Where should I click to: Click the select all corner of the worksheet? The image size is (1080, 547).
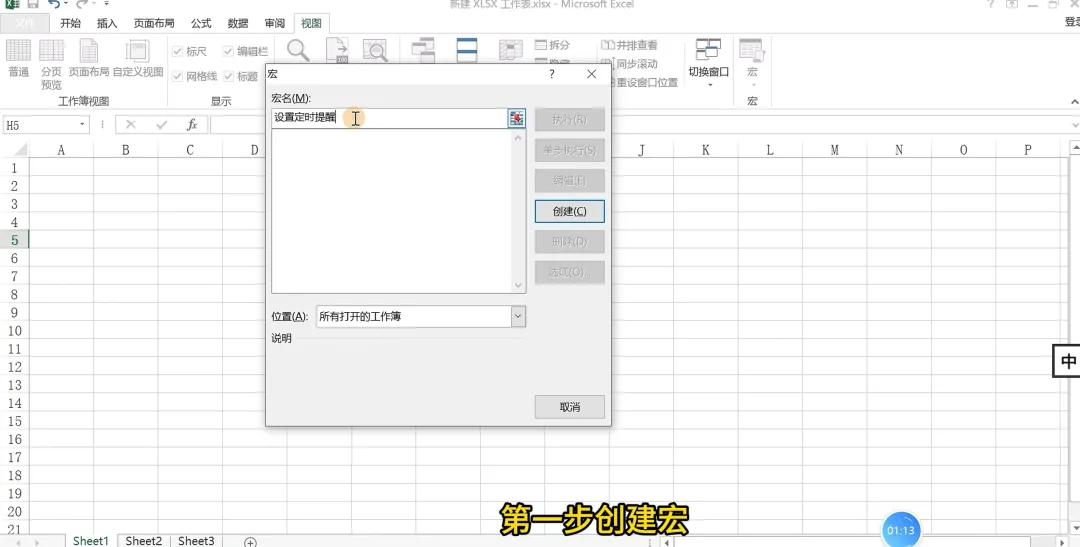point(17,149)
